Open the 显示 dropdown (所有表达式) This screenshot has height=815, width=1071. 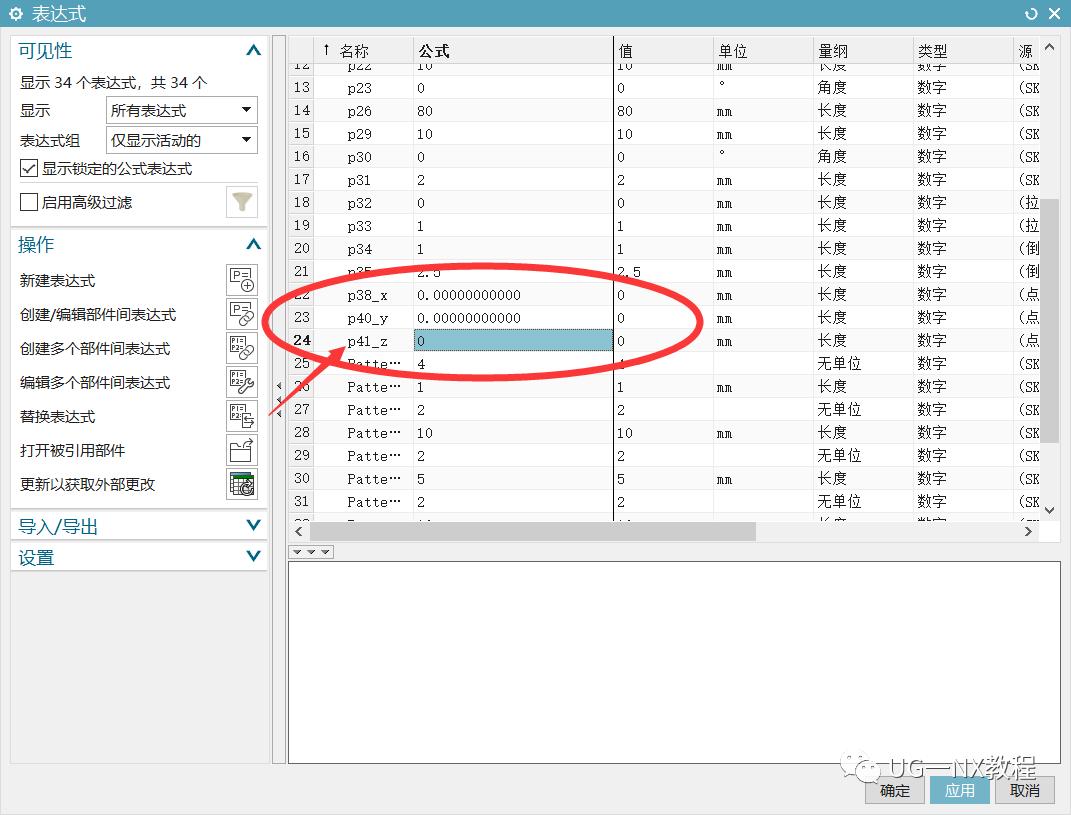pyautogui.click(x=182, y=110)
